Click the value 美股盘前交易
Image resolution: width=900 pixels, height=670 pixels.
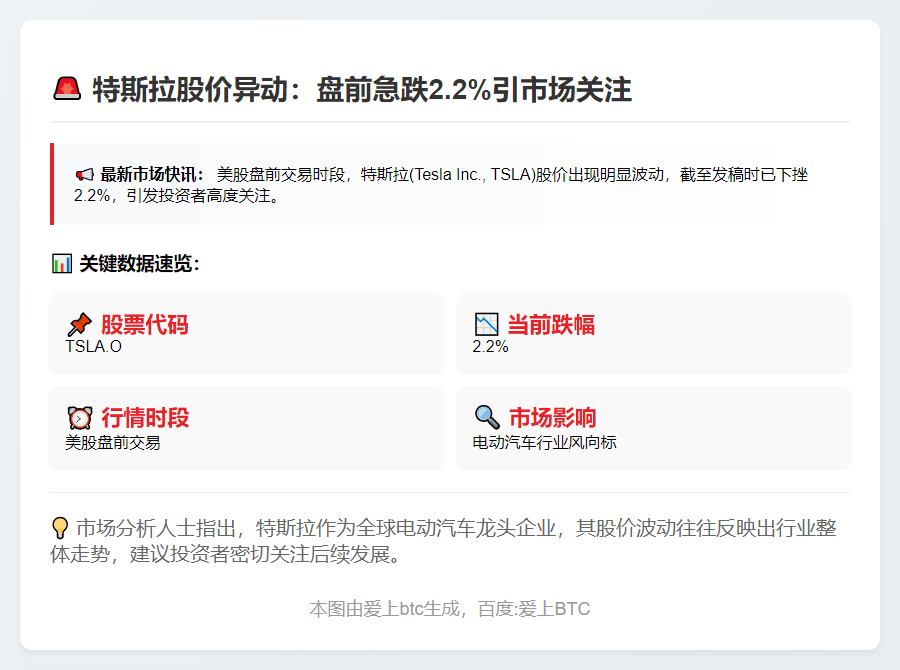coord(112,443)
